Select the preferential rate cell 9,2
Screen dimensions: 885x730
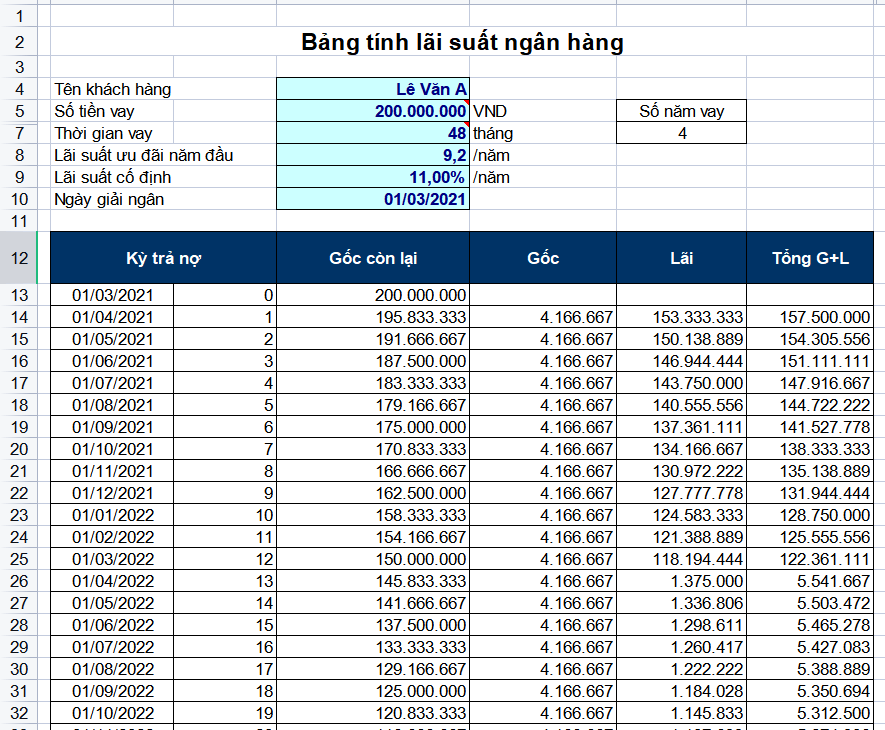(372, 155)
